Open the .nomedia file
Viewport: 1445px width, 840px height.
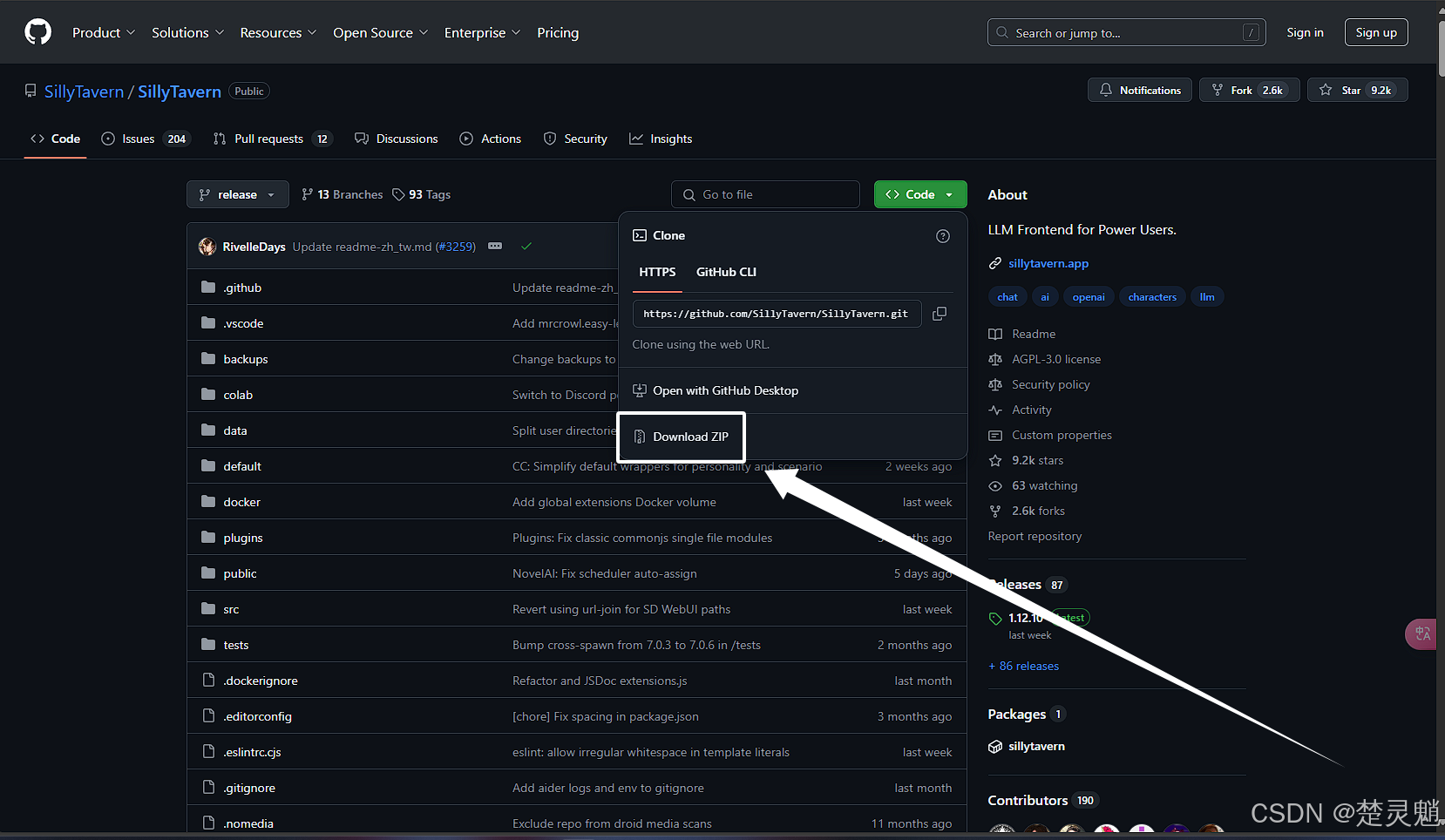[x=248, y=823]
